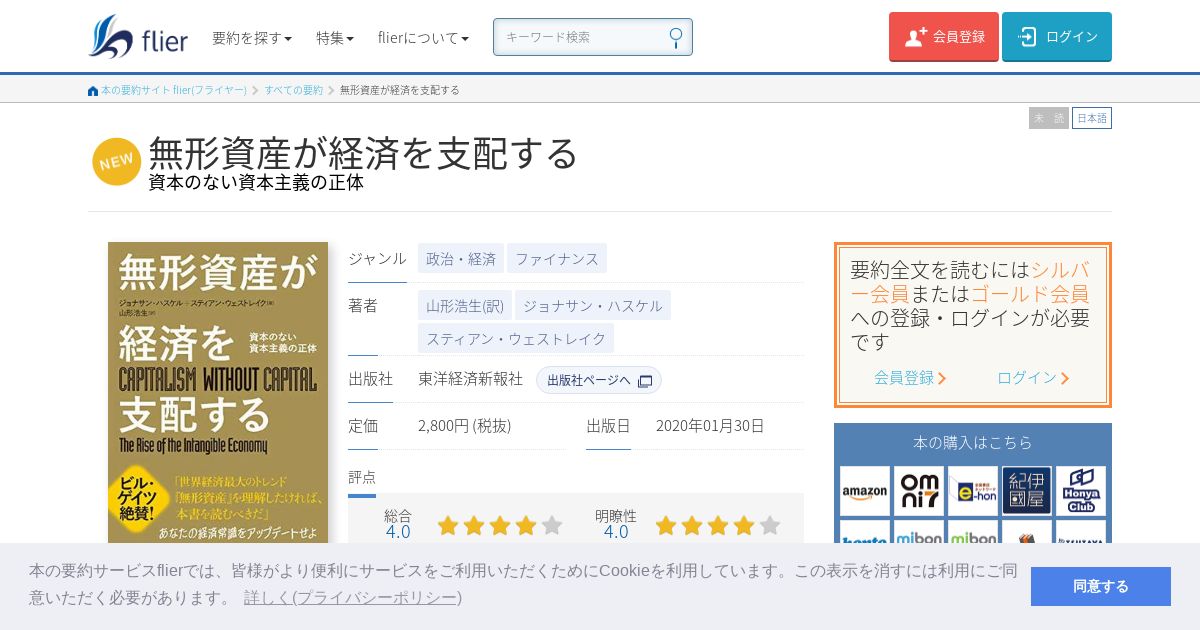Open 本の要約サイト flier breadcrumb home link
1200x630 pixels.
167,90
